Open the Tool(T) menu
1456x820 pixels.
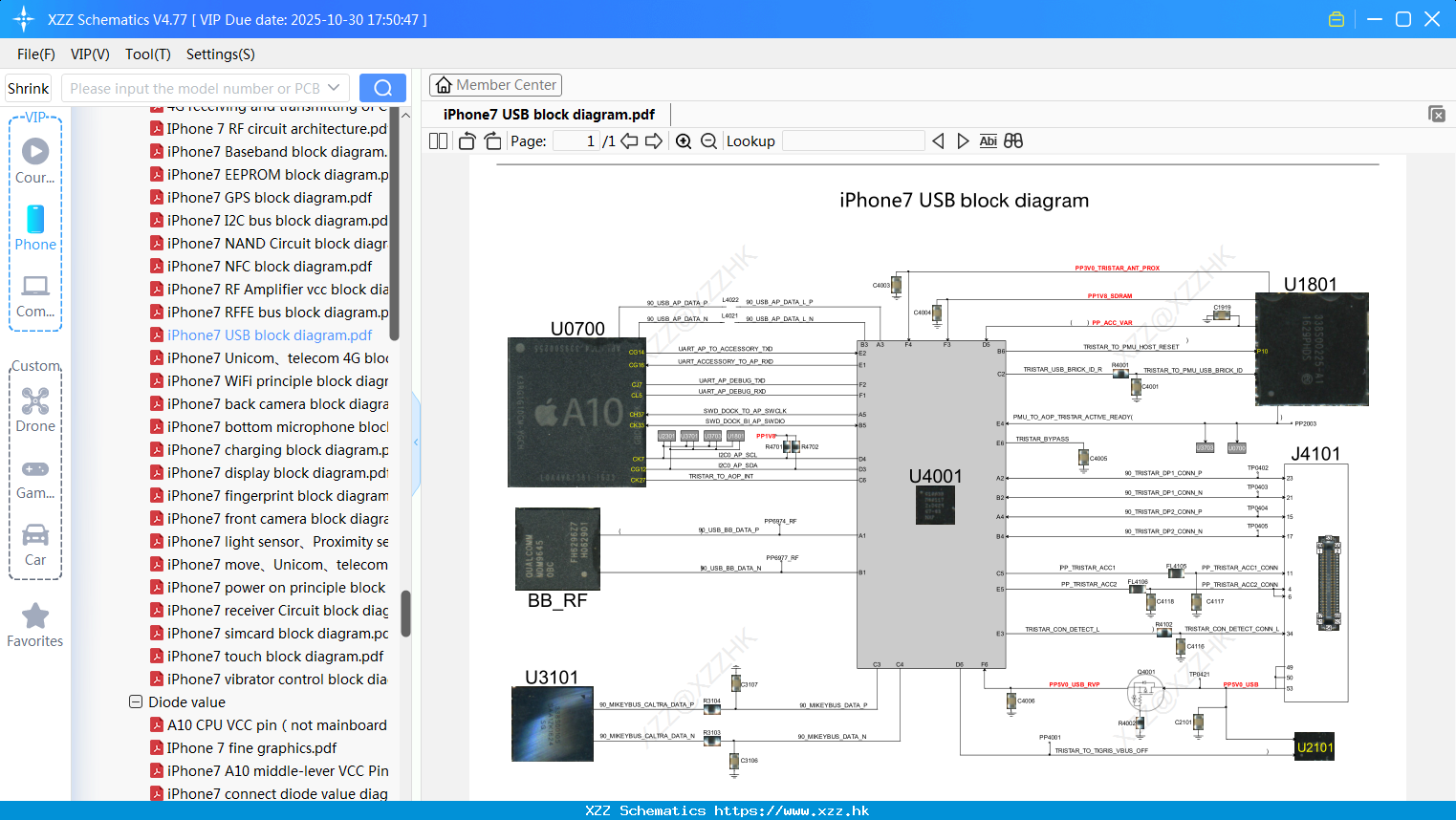click(x=148, y=54)
